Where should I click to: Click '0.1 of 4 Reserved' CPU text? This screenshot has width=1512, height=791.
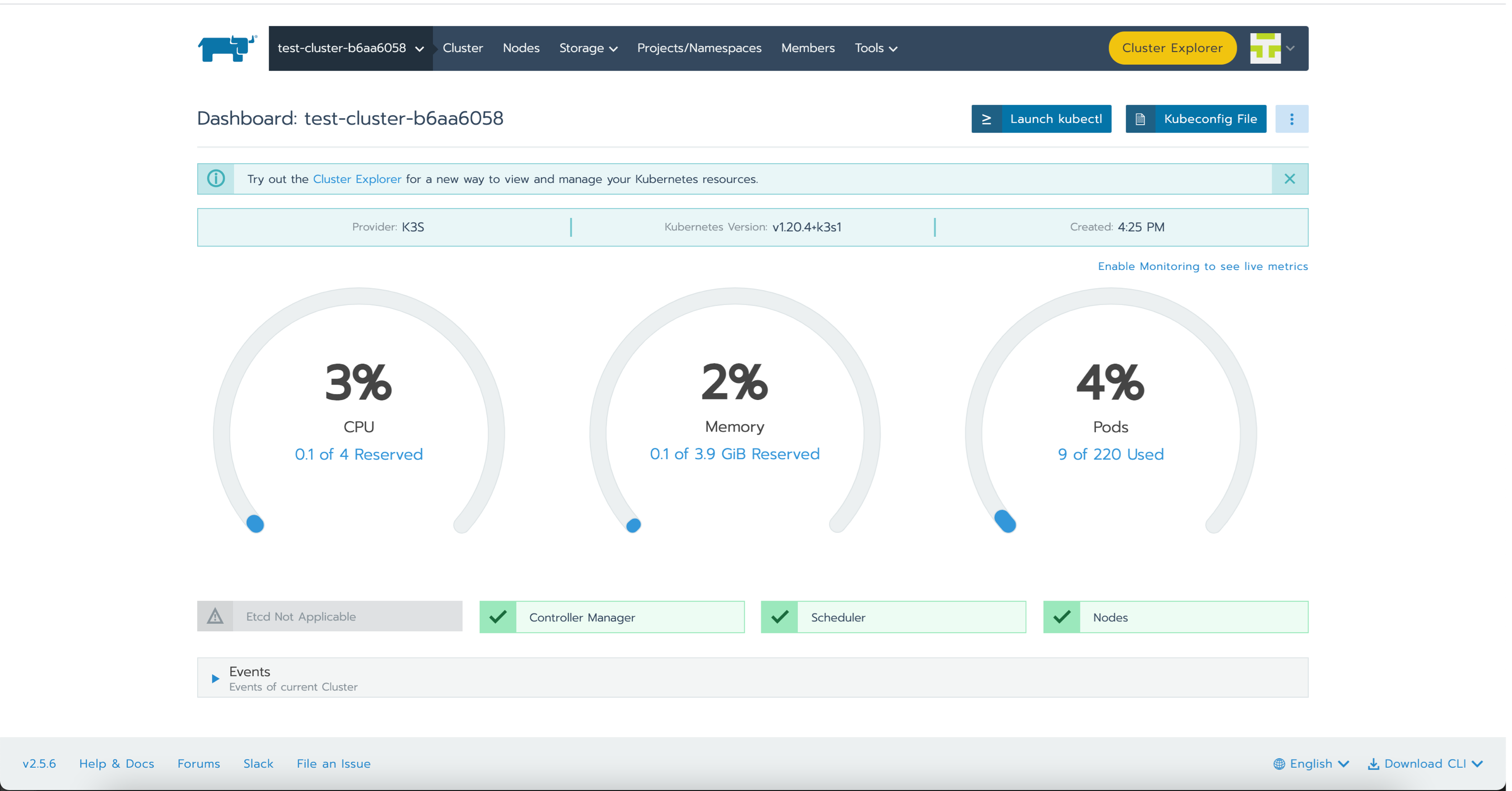[x=359, y=454]
